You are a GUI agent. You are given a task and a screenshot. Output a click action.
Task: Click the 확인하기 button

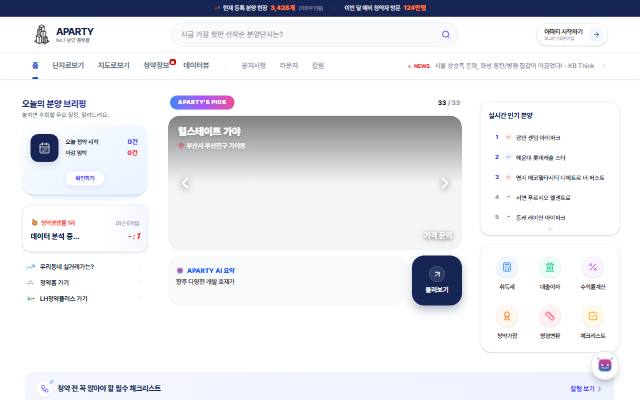coord(85,178)
